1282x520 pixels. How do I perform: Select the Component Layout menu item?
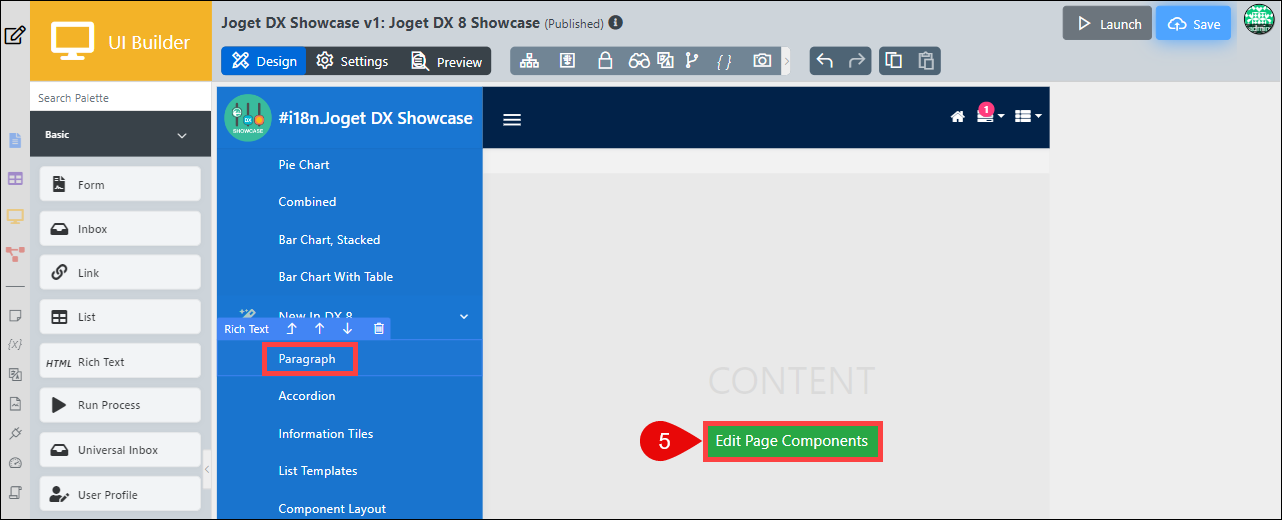click(x=332, y=509)
